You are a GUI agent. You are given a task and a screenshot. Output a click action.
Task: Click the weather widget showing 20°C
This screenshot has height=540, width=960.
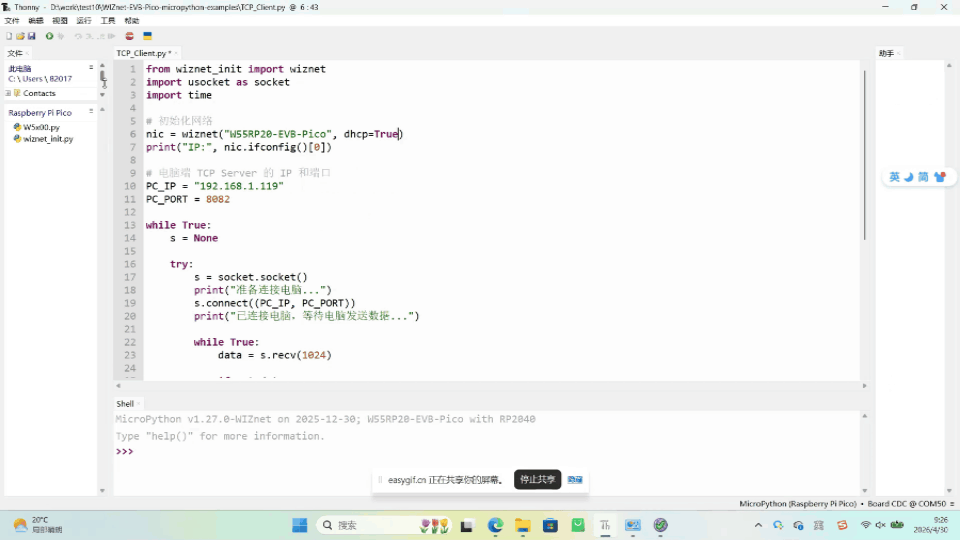tap(38, 525)
